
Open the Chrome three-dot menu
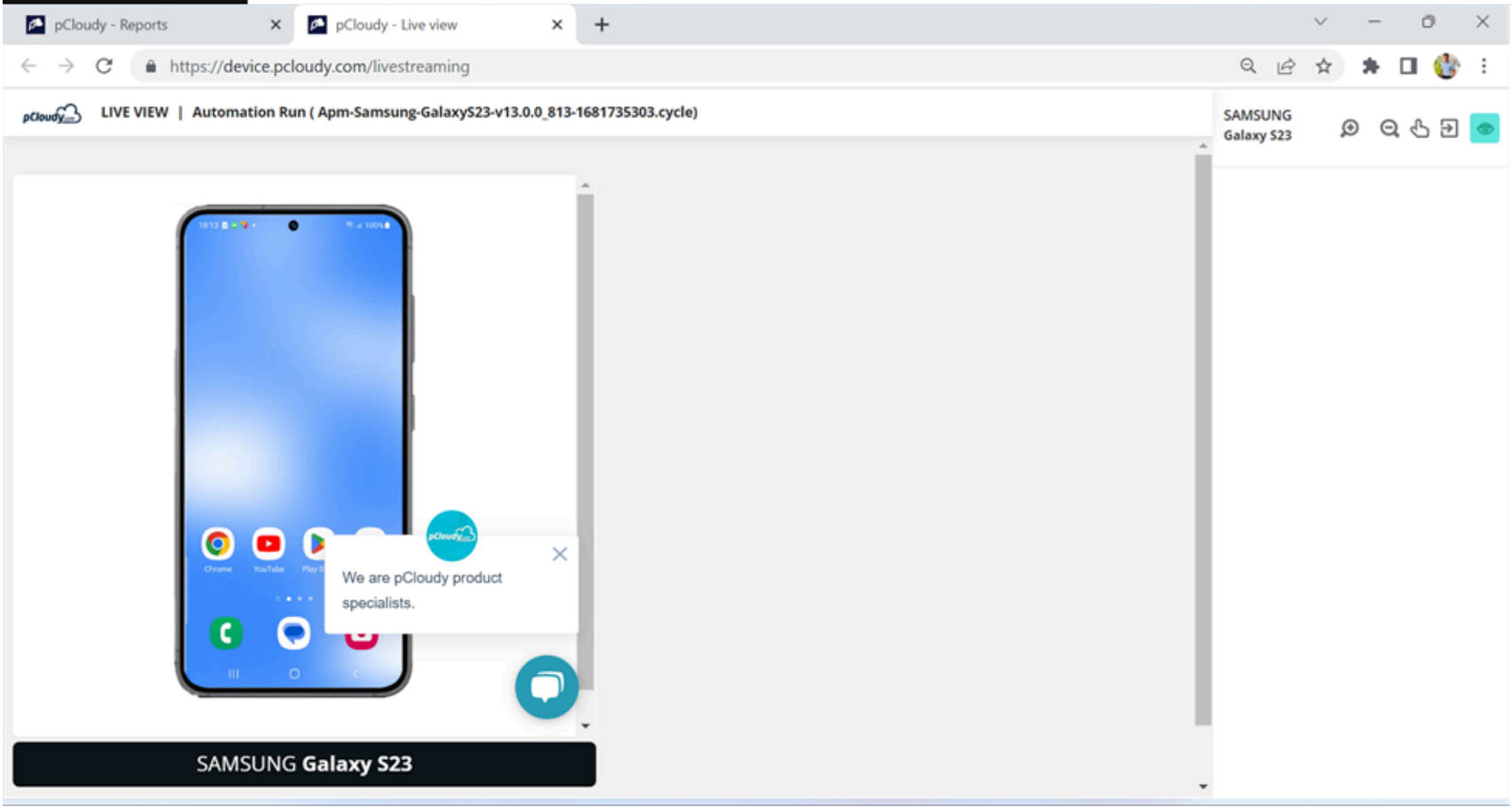(1484, 67)
